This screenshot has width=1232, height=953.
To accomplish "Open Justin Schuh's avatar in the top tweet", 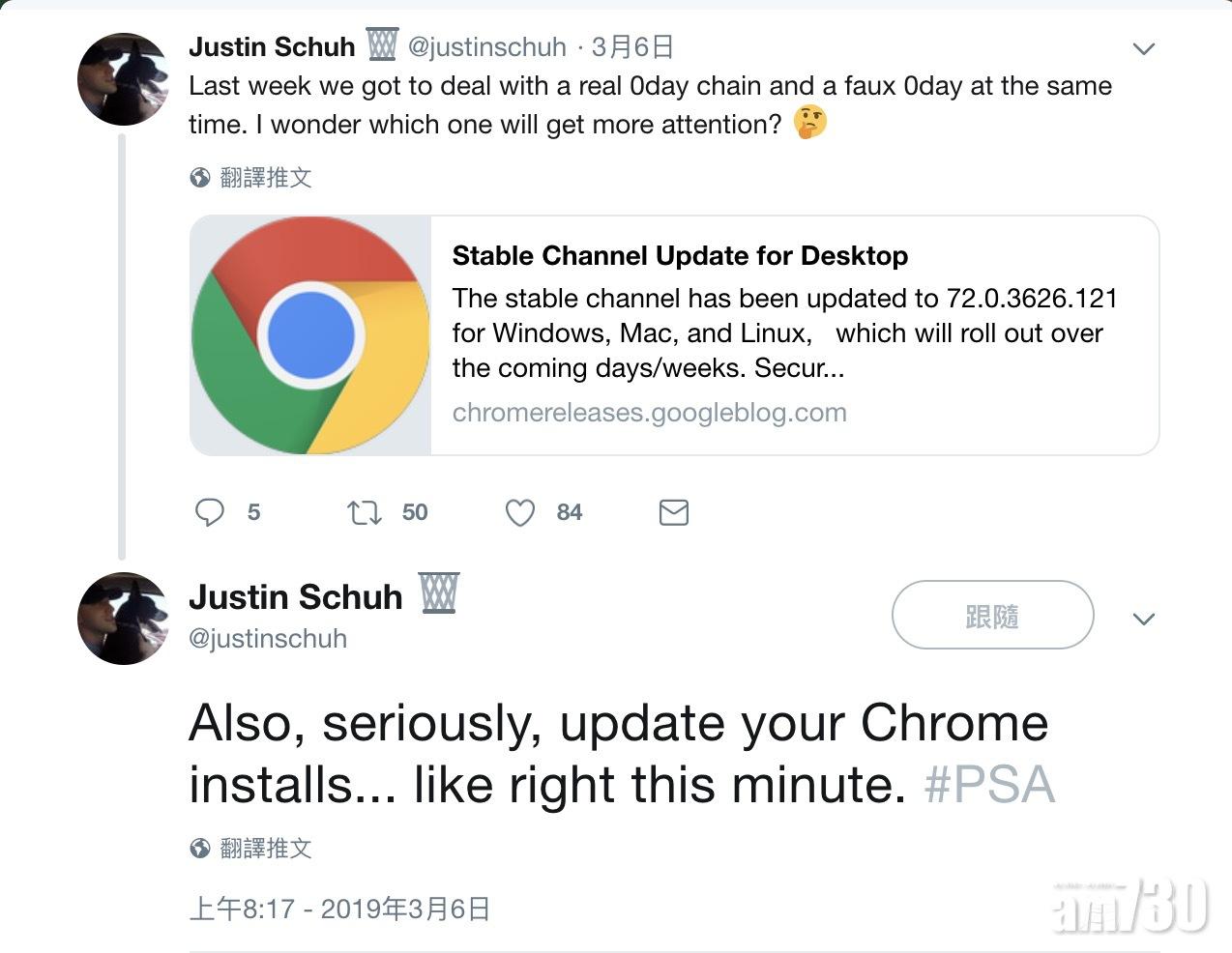I will 124,79.
